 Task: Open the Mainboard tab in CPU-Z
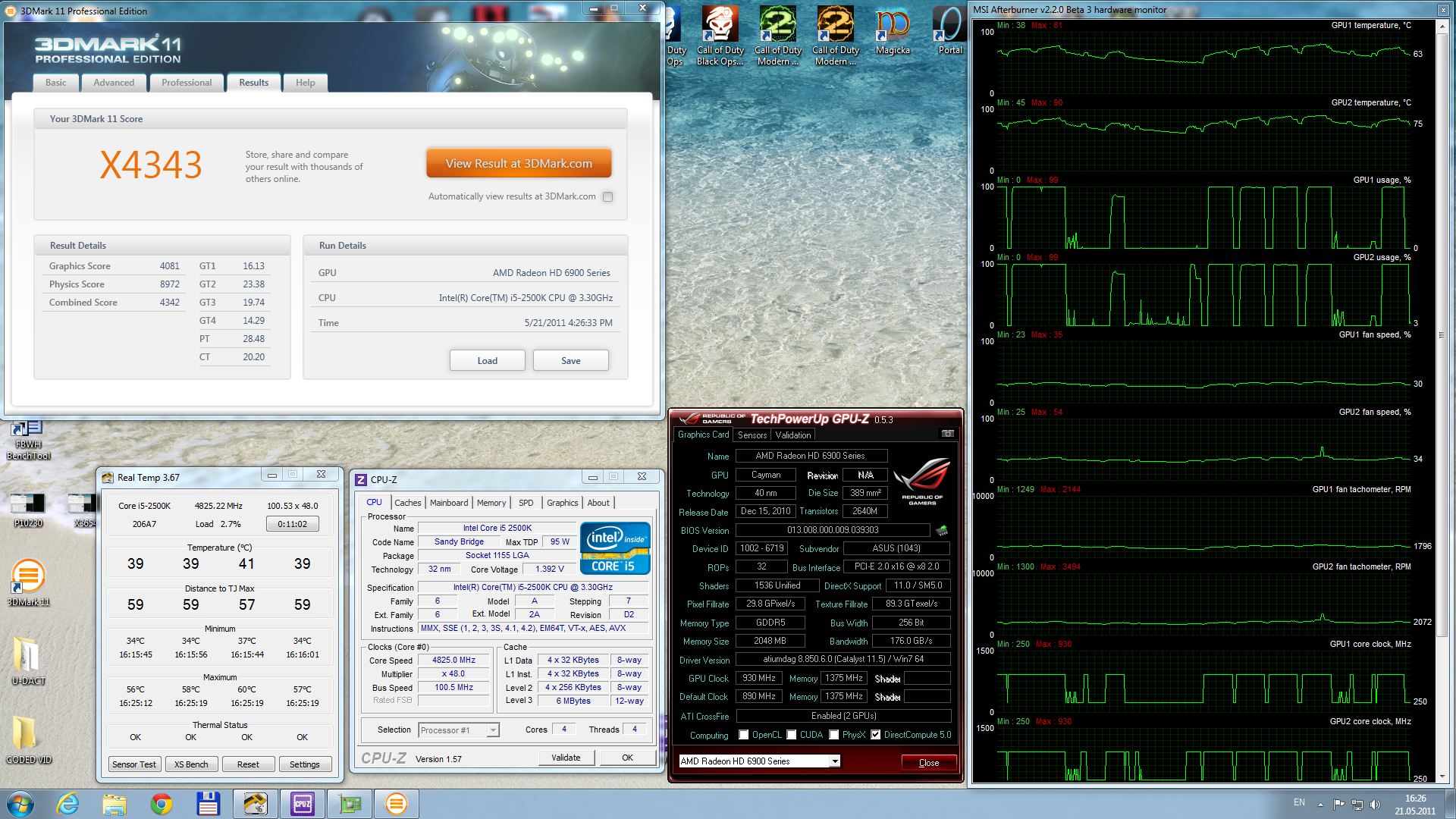tap(449, 503)
